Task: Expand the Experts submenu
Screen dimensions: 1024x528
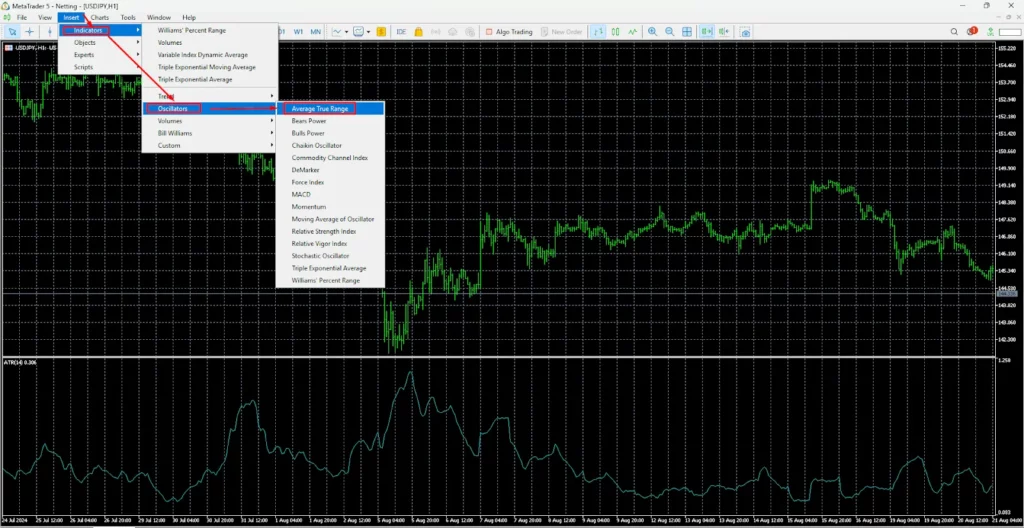Action: point(101,55)
